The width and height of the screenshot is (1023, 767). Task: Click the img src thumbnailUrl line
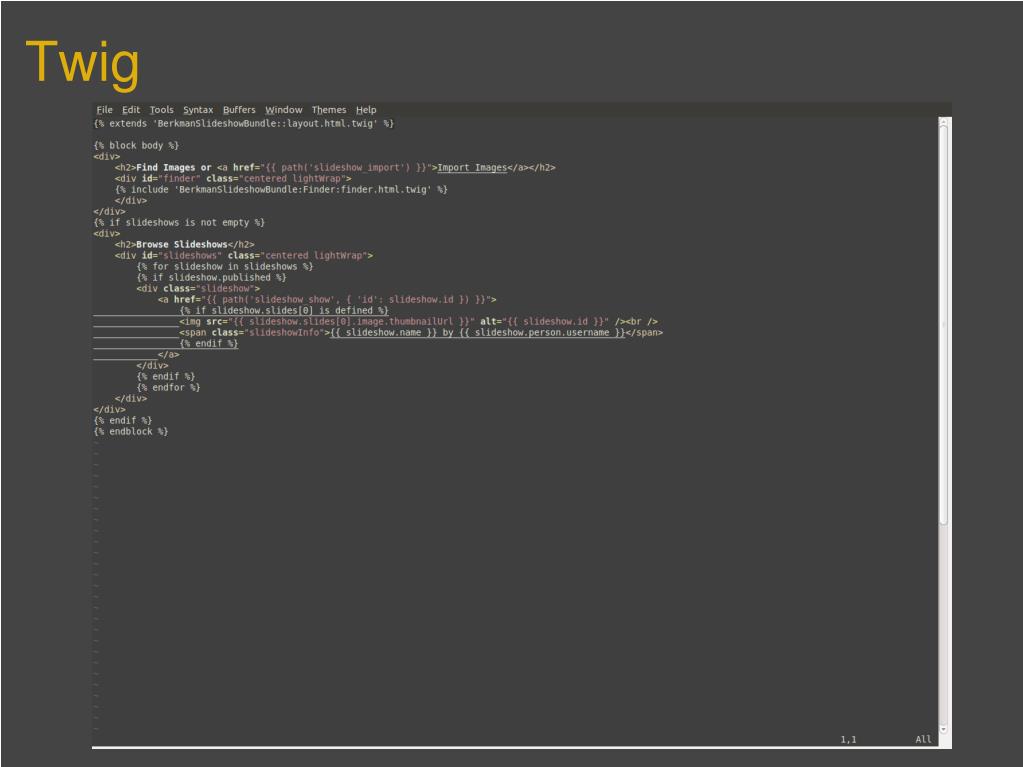[418, 322]
